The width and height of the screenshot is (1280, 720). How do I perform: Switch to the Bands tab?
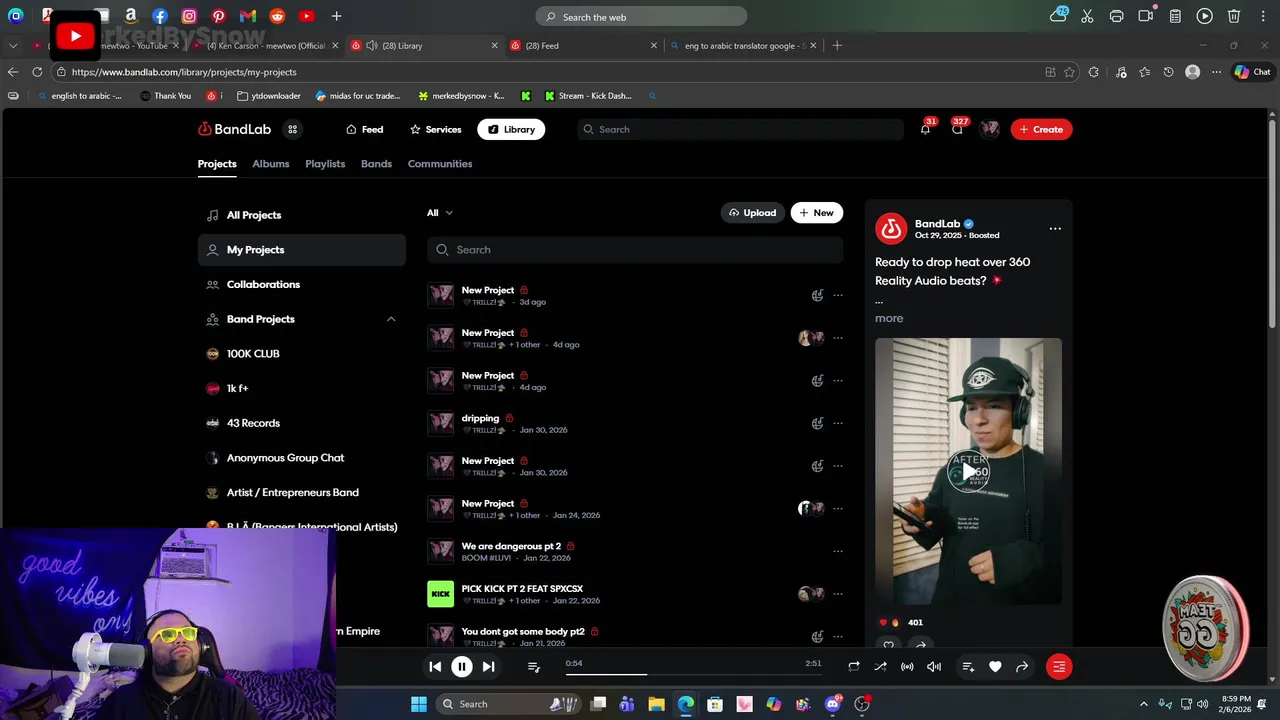coord(376,164)
